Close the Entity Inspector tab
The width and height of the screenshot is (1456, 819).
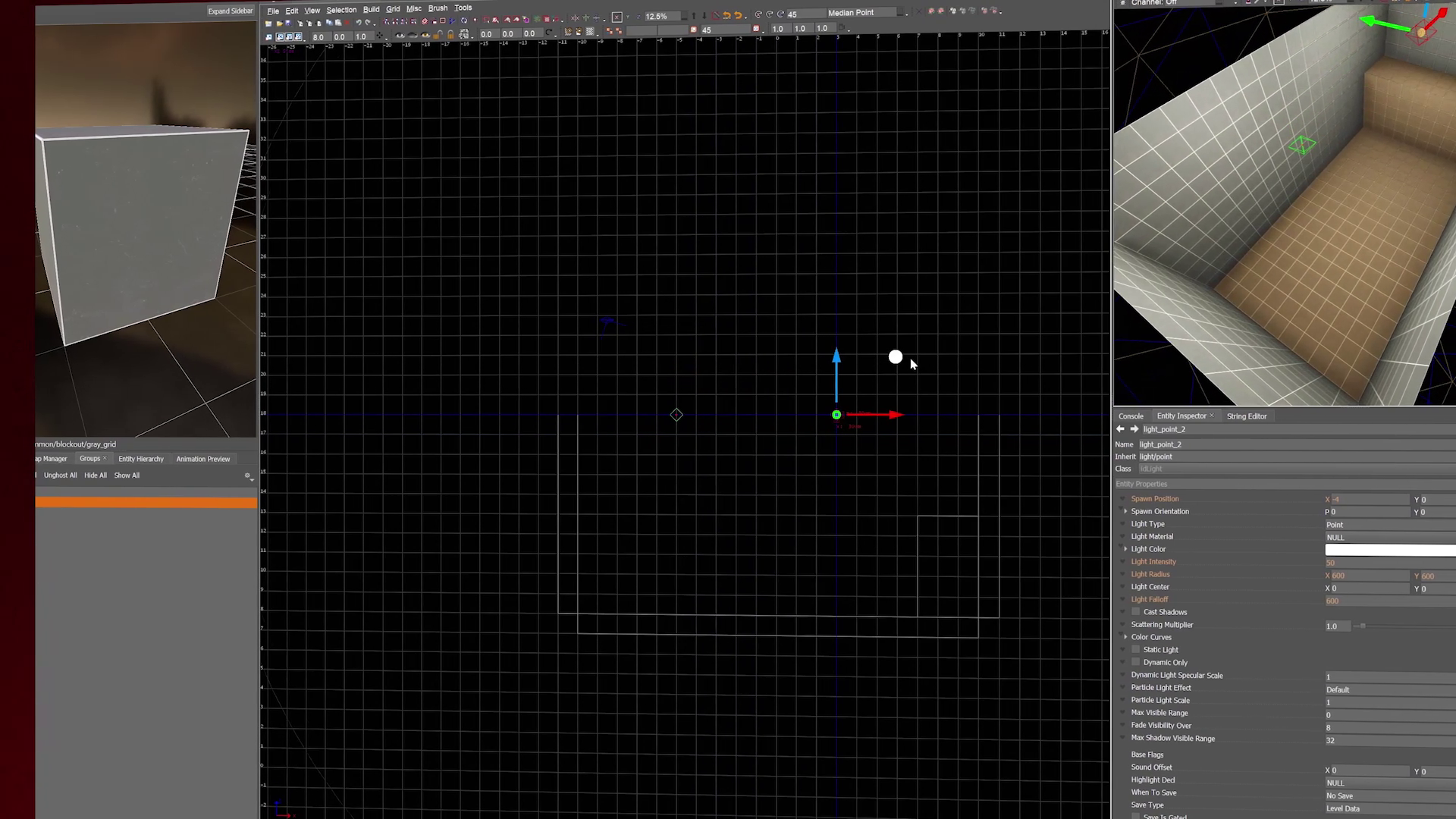tap(1212, 416)
